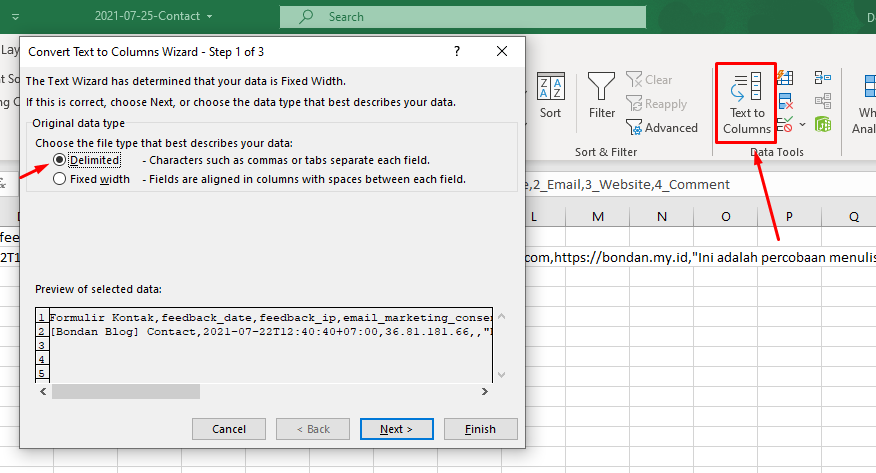Click the Cancel button in wizard
This screenshot has height=473, width=876.
[x=229, y=429]
